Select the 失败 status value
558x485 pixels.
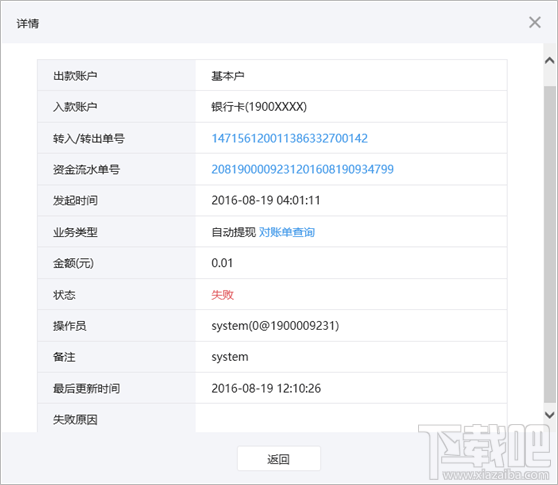(222, 295)
